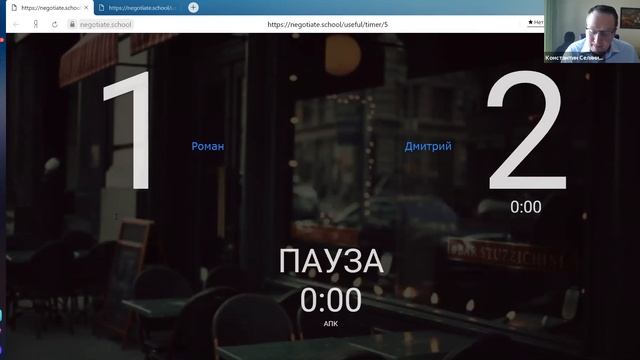Select the first negotiate.school tab
The height and width of the screenshot is (360, 640).
[x=50, y=8]
